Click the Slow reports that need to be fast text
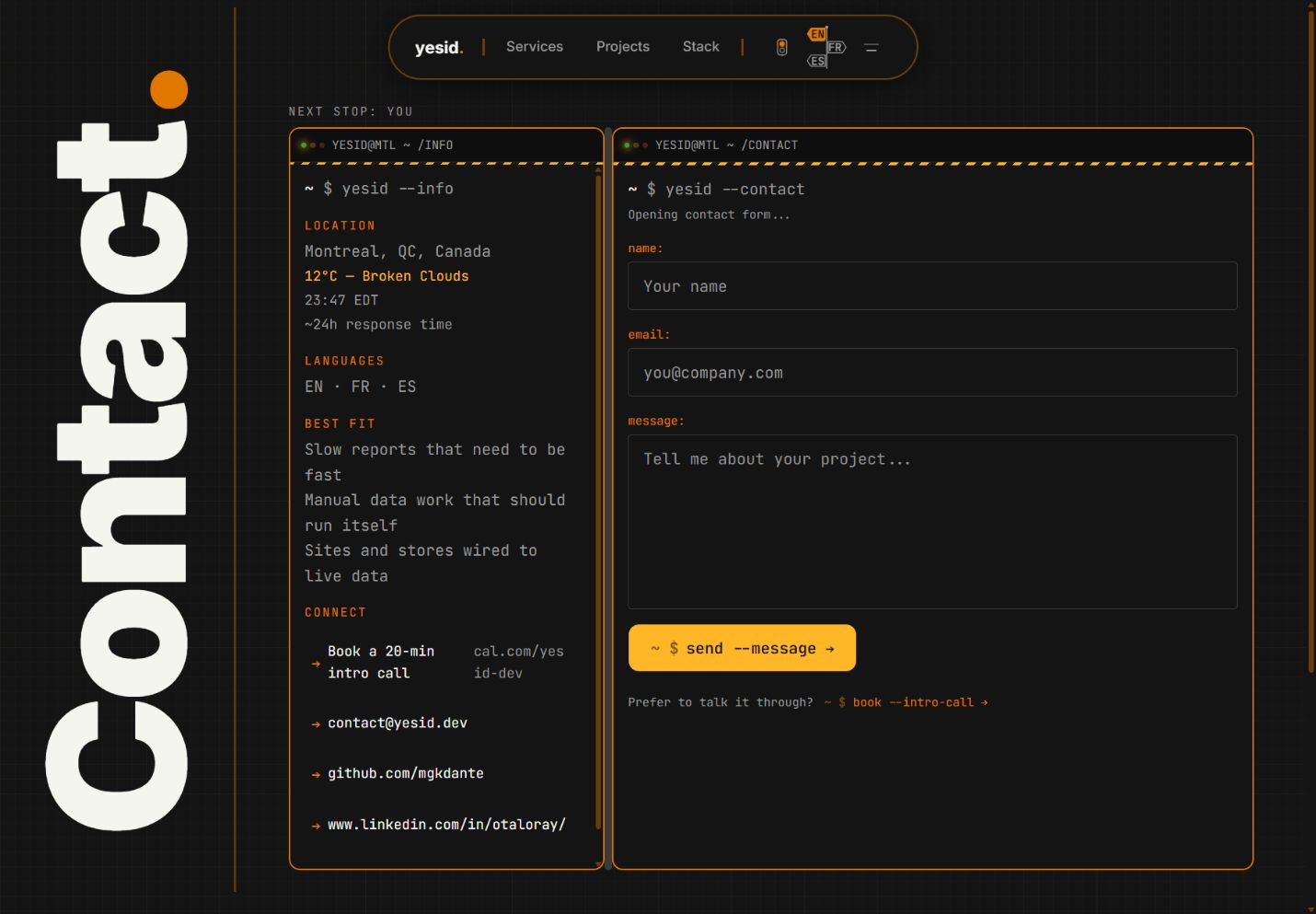Image resolution: width=1316 pixels, height=914 pixels. (x=435, y=462)
